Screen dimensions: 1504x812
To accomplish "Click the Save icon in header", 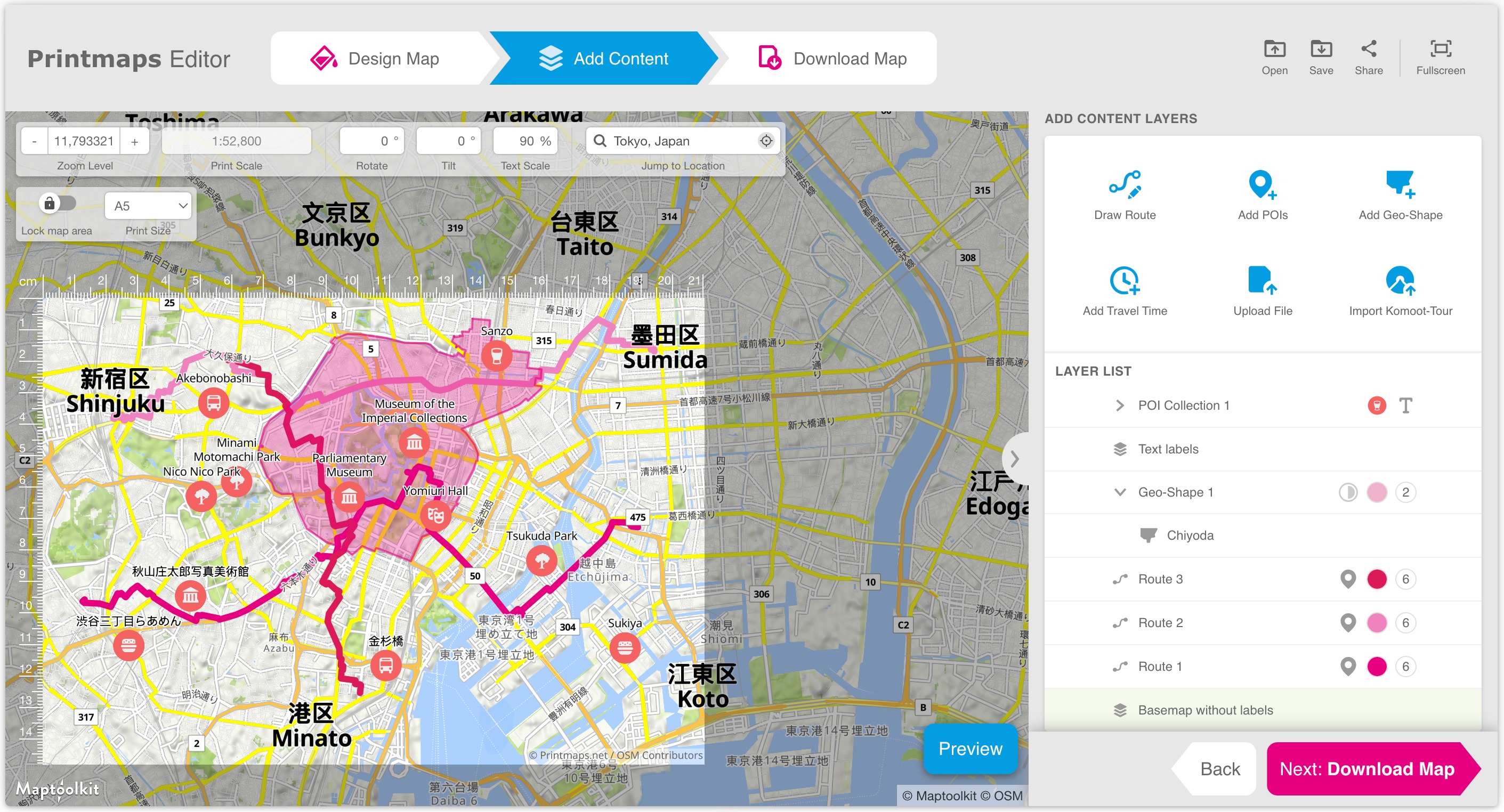I will (x=1321, y=50).
